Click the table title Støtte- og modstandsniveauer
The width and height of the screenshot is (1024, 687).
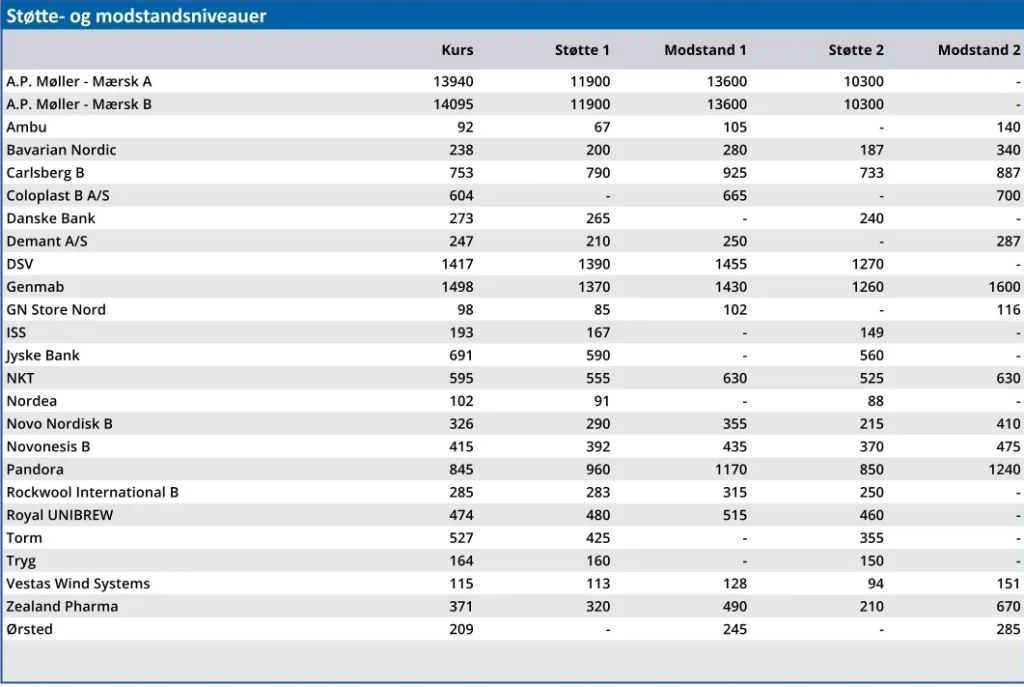(x=136, y=16)
